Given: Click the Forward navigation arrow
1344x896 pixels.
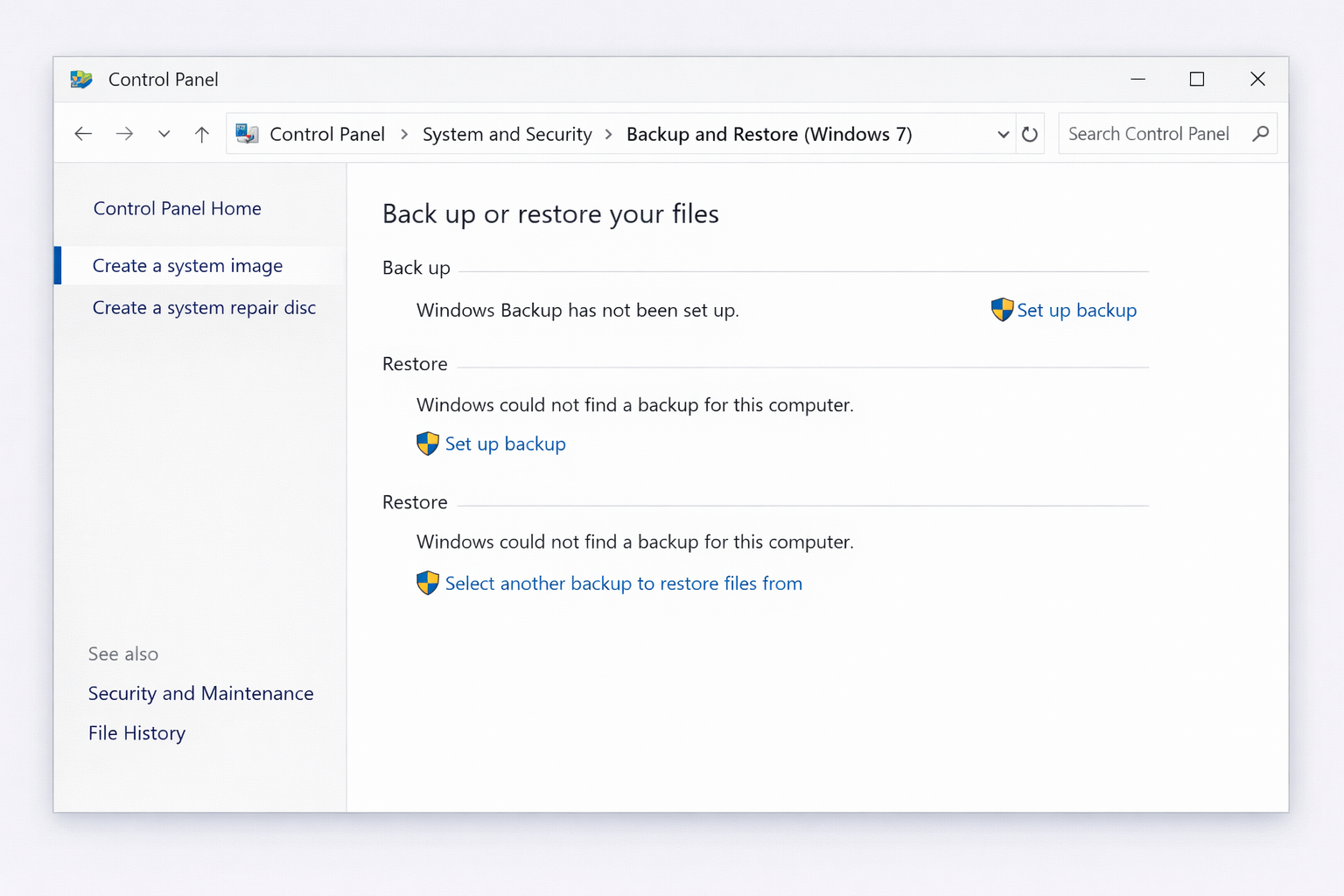Looking at the screenshot, I should point(124,134).
